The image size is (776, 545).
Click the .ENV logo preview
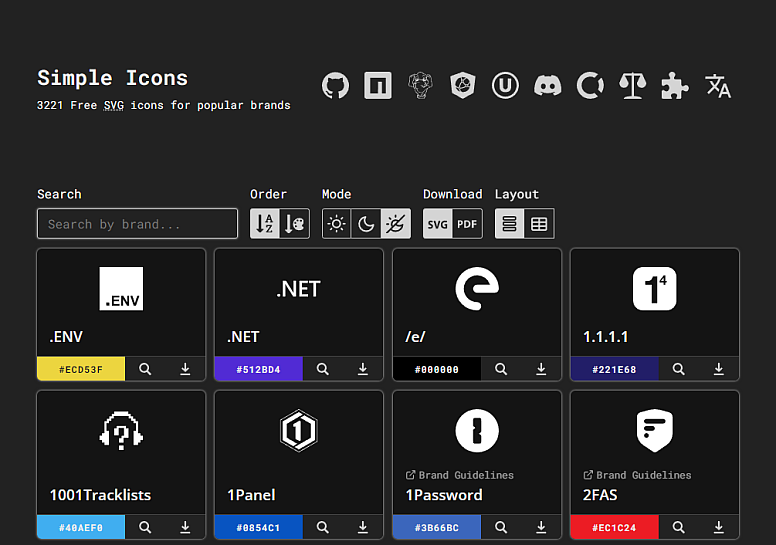(x=121, y=289)
